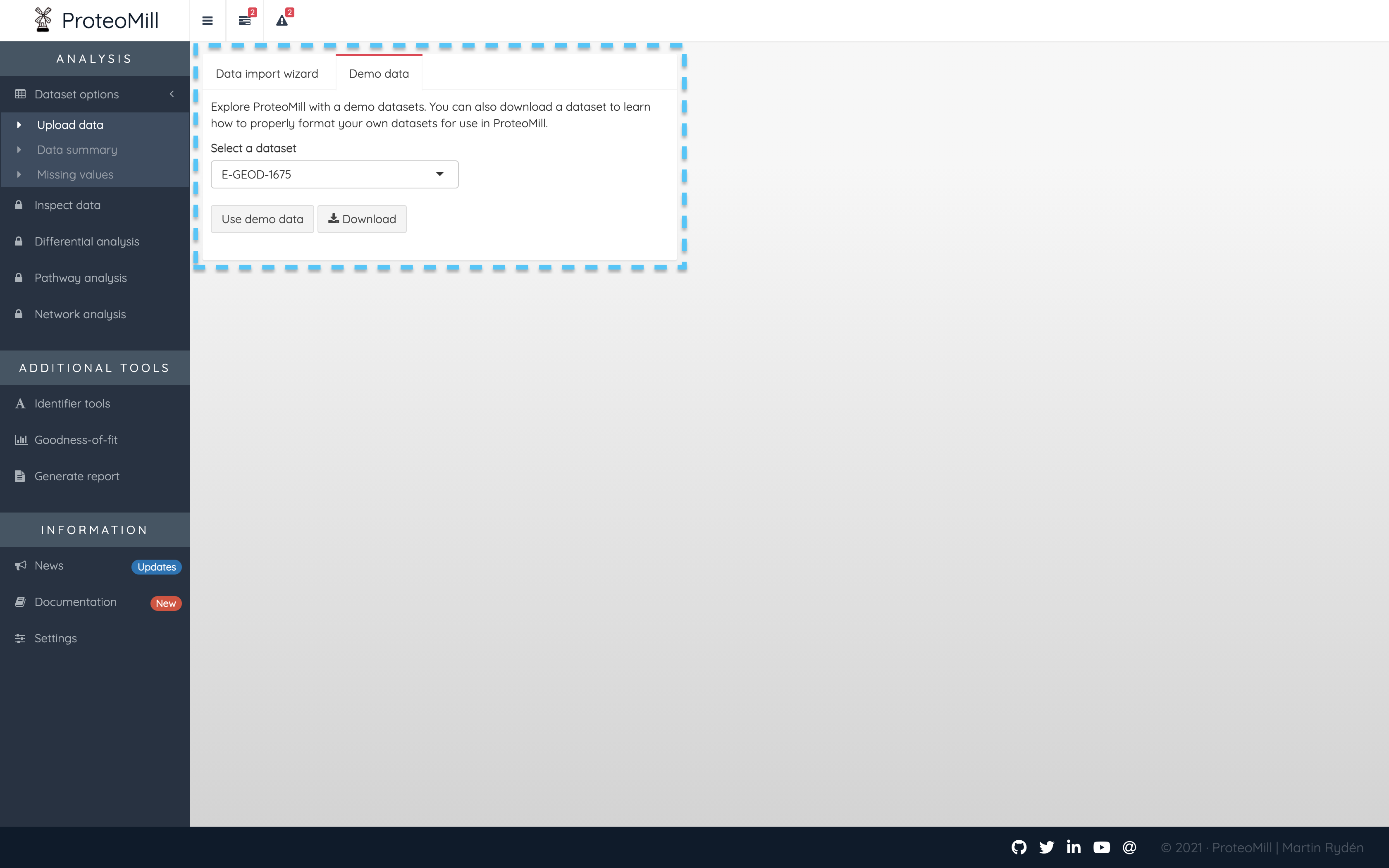The width and height of the screenshot is (1389, 868).
Task: Open the GitHub icon in footer
Action: click(x=1019, y=847)
